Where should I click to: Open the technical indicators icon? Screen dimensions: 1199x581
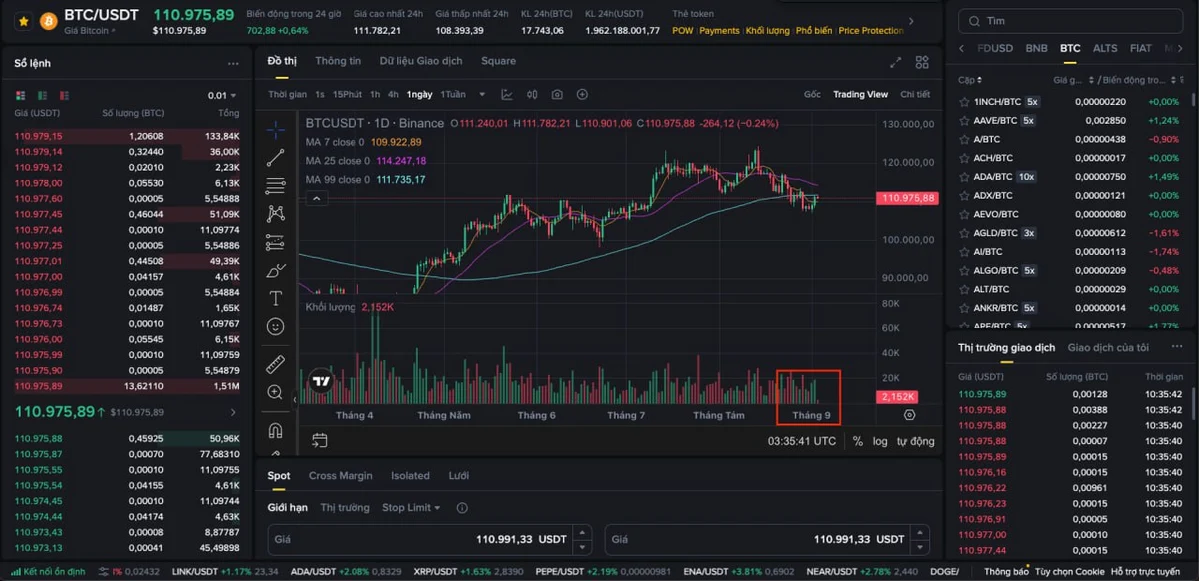click(507, 94)
